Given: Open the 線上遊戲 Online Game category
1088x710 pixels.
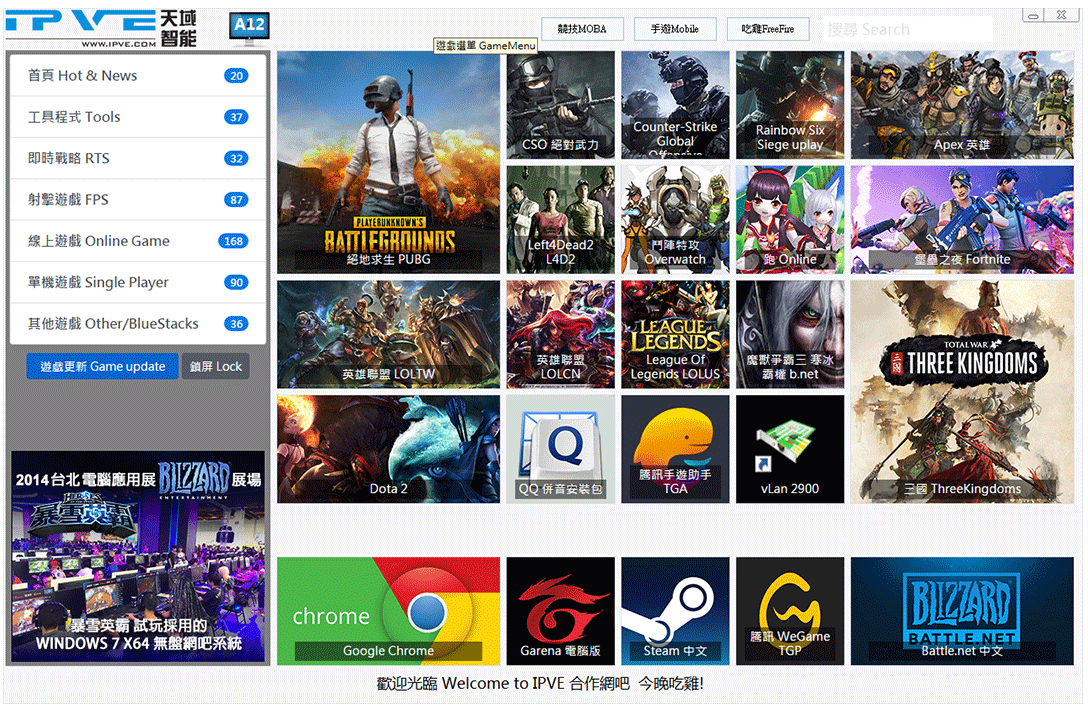Looking at the screenshot, I should point(138,241).
